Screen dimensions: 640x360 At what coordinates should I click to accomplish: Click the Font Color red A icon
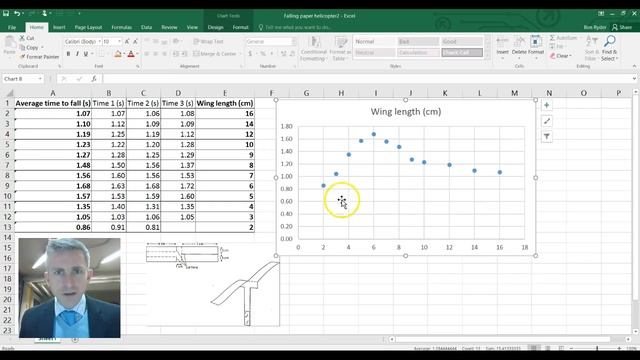(x=131, y=54)
